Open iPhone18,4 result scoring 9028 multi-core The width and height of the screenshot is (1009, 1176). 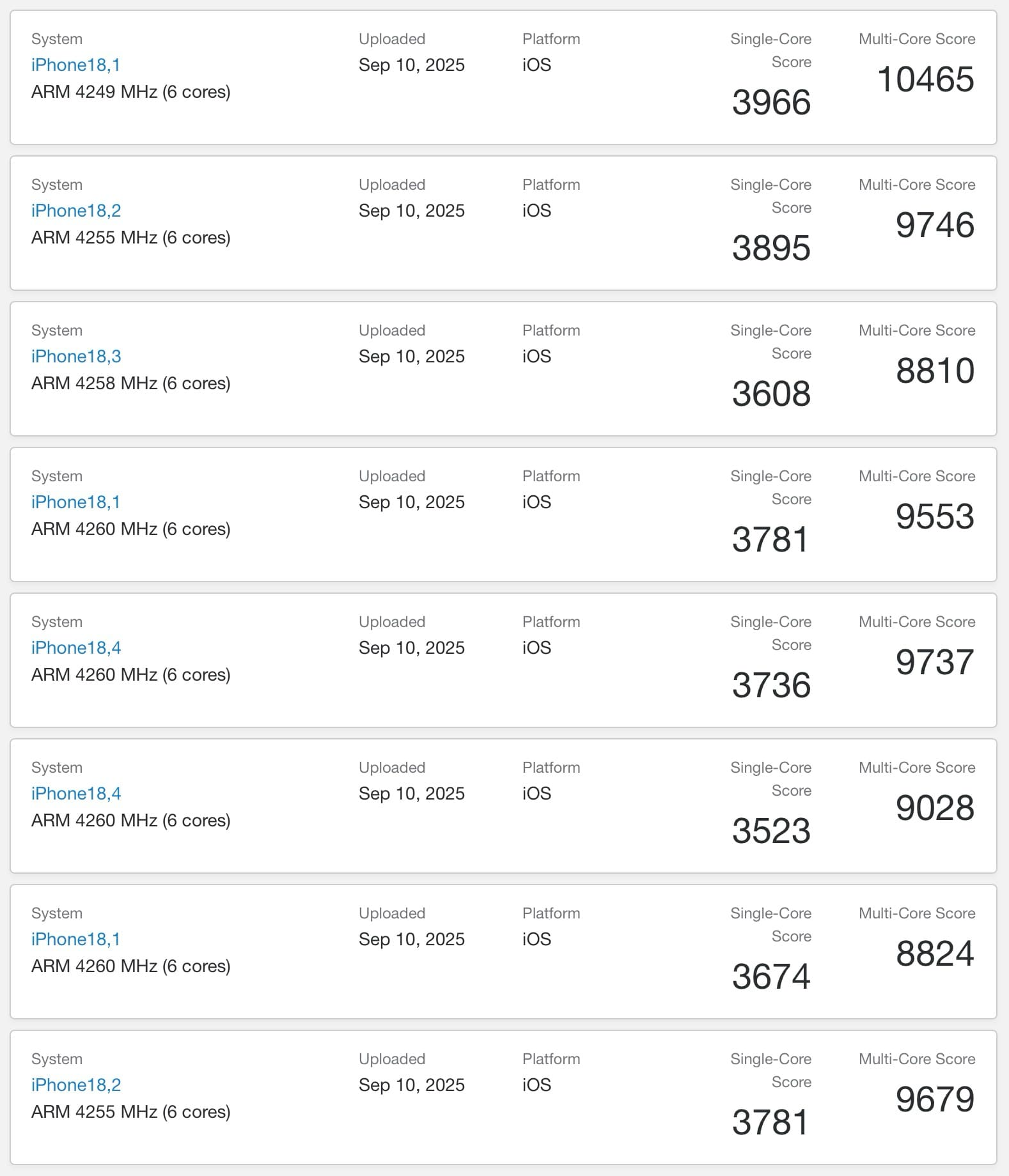(x=76, y=793)
